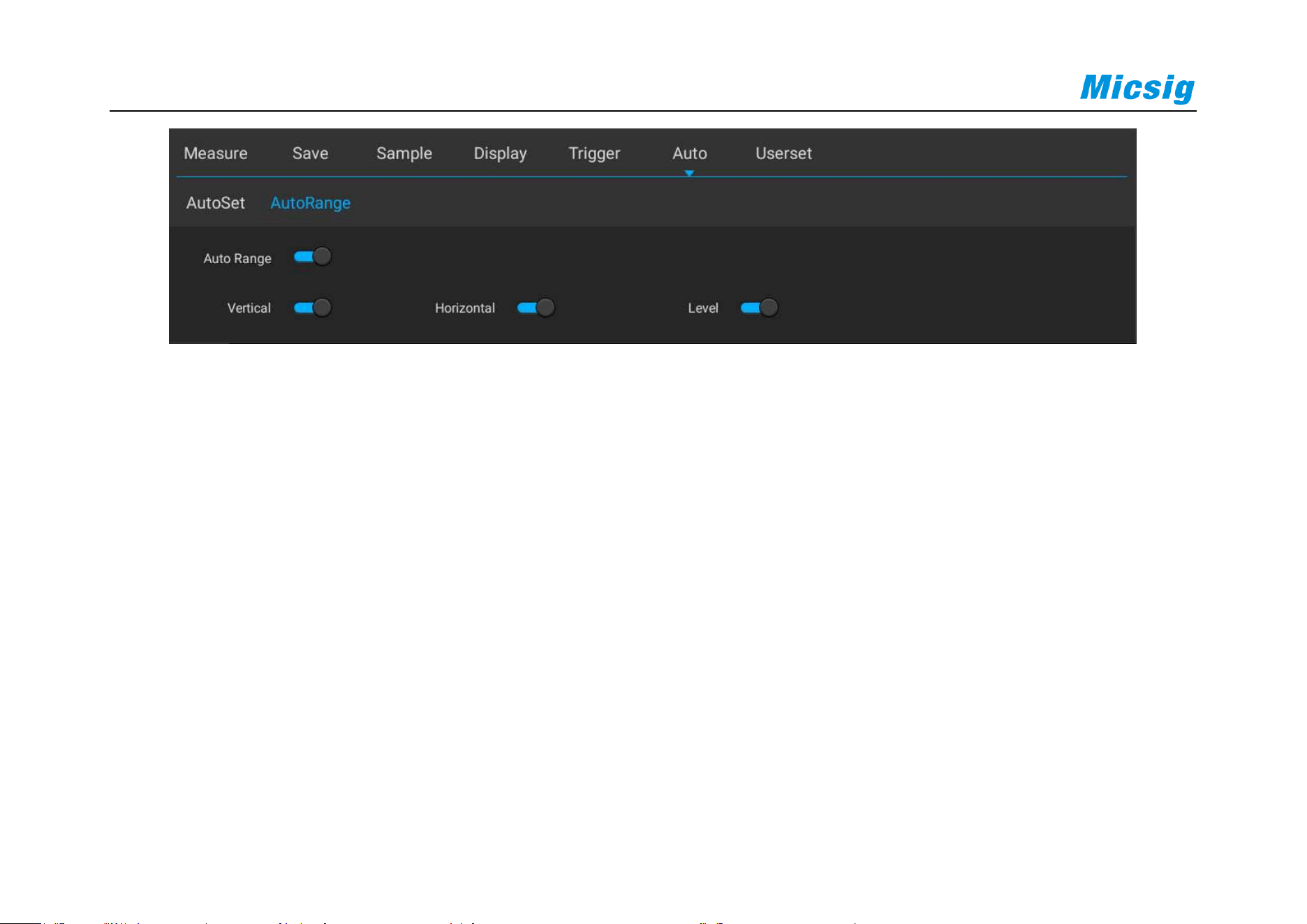Click the Level label
Image resolution: width=1307 pixels, height=924 pixels.
click(703, 308)
